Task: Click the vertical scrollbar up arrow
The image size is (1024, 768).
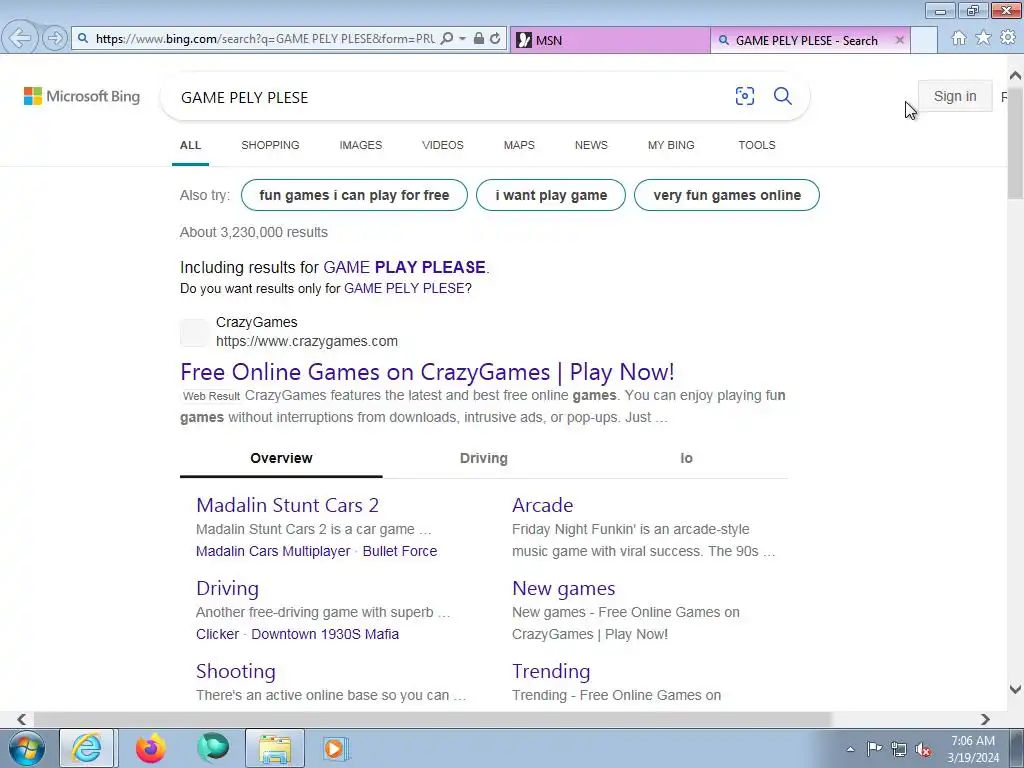Action: [x=1015, y=76]
